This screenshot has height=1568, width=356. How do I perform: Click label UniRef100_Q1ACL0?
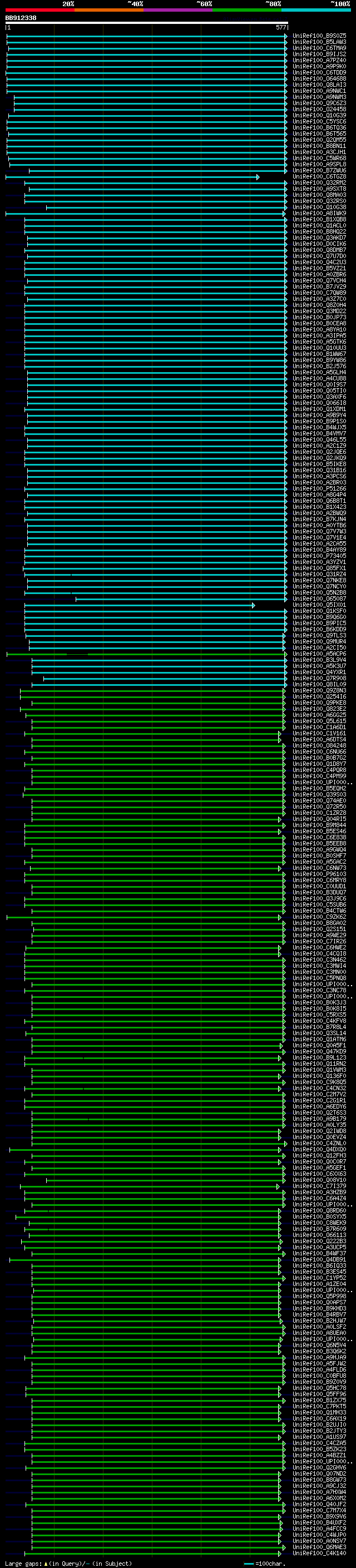319,225
